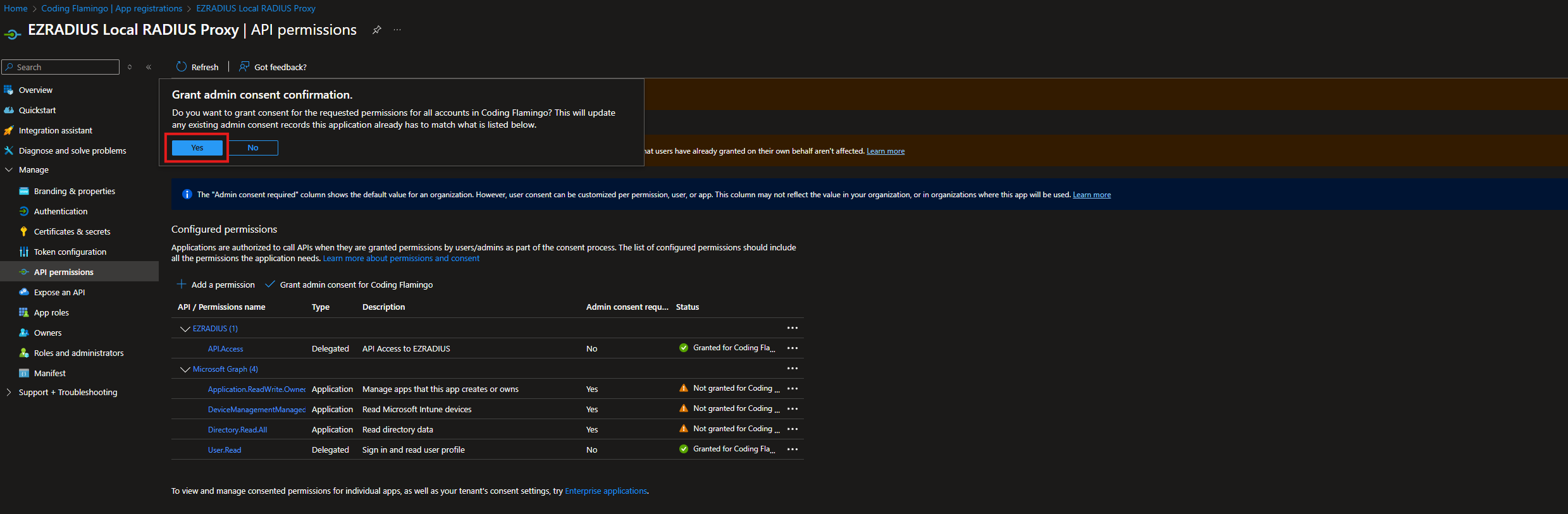
Task: Confirm admin consent with the Yes button
Action: [x=197, y=148]
